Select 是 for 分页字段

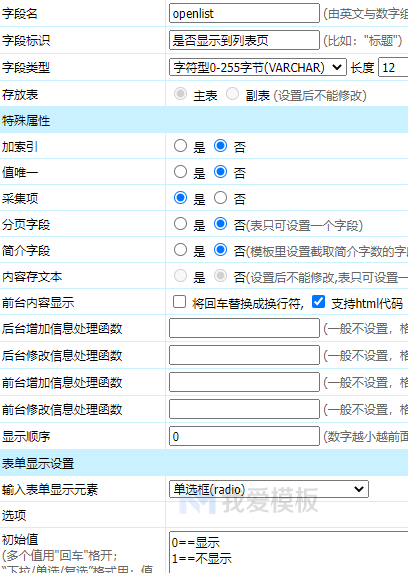point(180,224)
